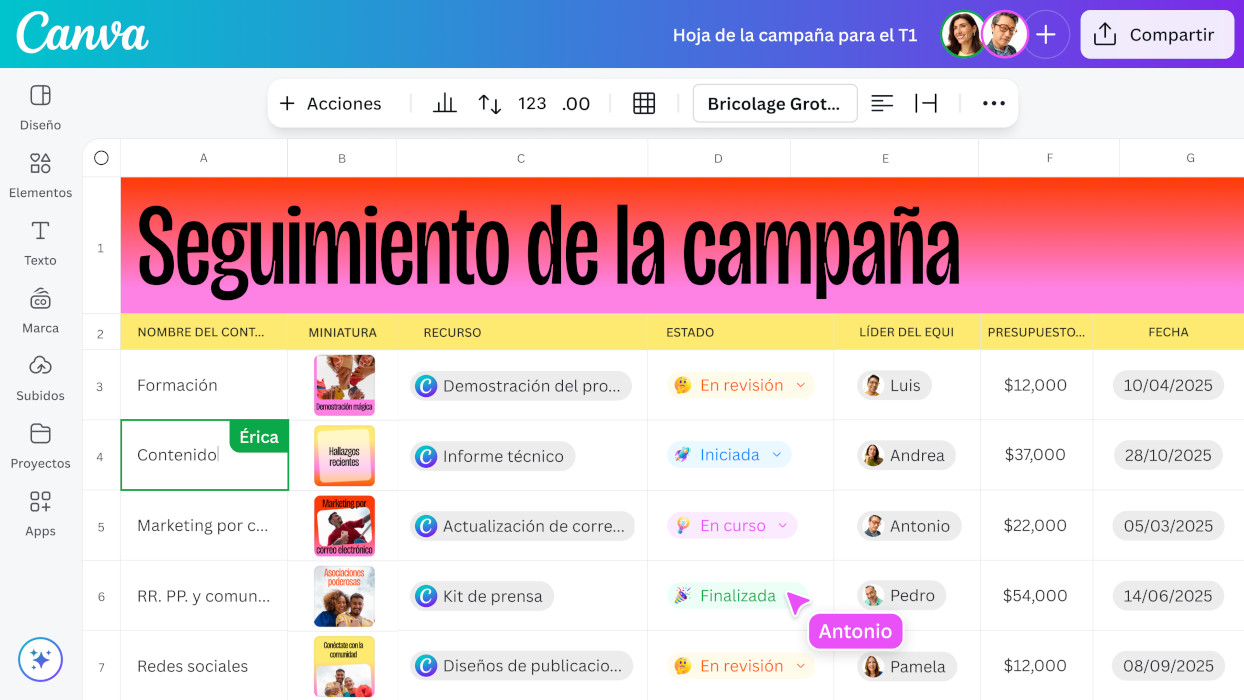Open the Elementos panel

40,176
